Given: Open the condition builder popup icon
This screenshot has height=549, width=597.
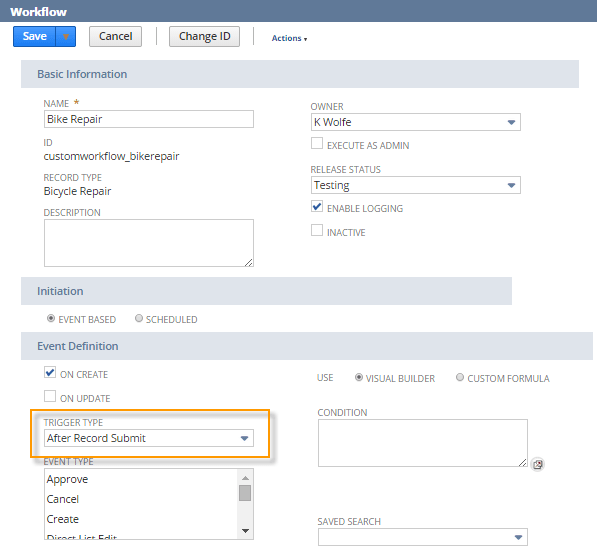Looking at the screenshot, I should (x=538, y=464).
